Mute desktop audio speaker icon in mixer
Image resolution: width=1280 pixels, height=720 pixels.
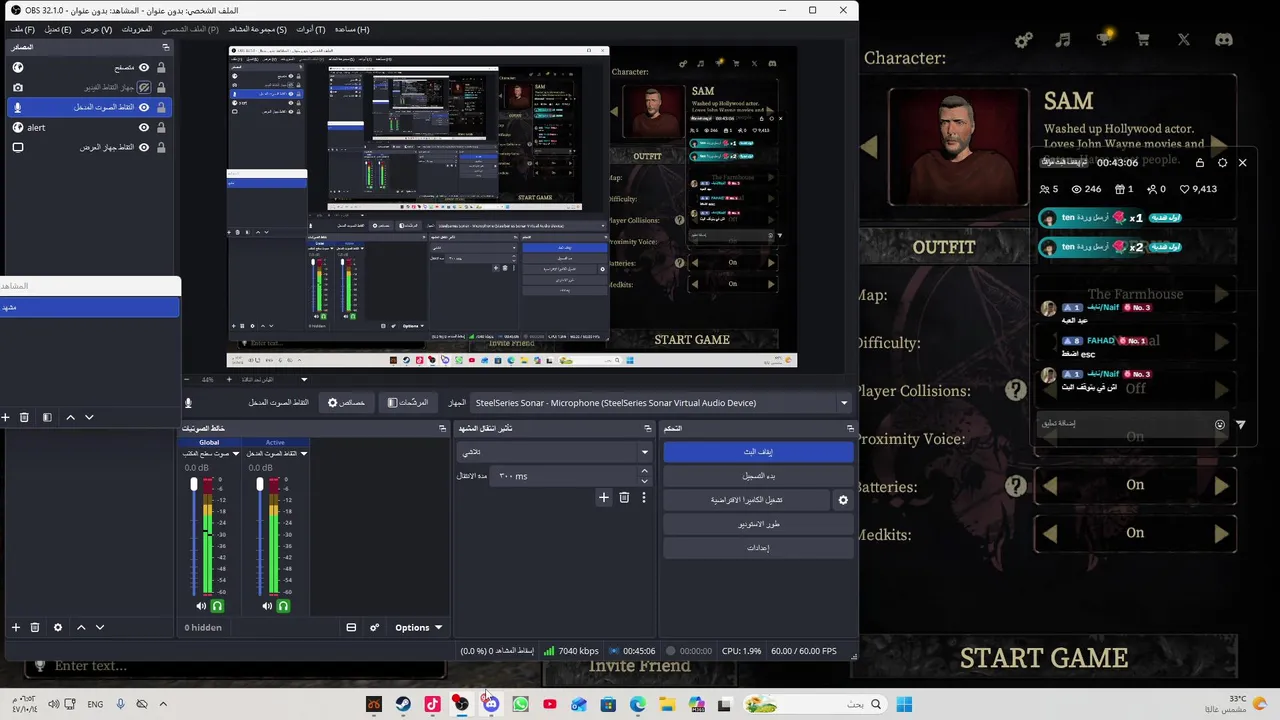click(201, 606)
